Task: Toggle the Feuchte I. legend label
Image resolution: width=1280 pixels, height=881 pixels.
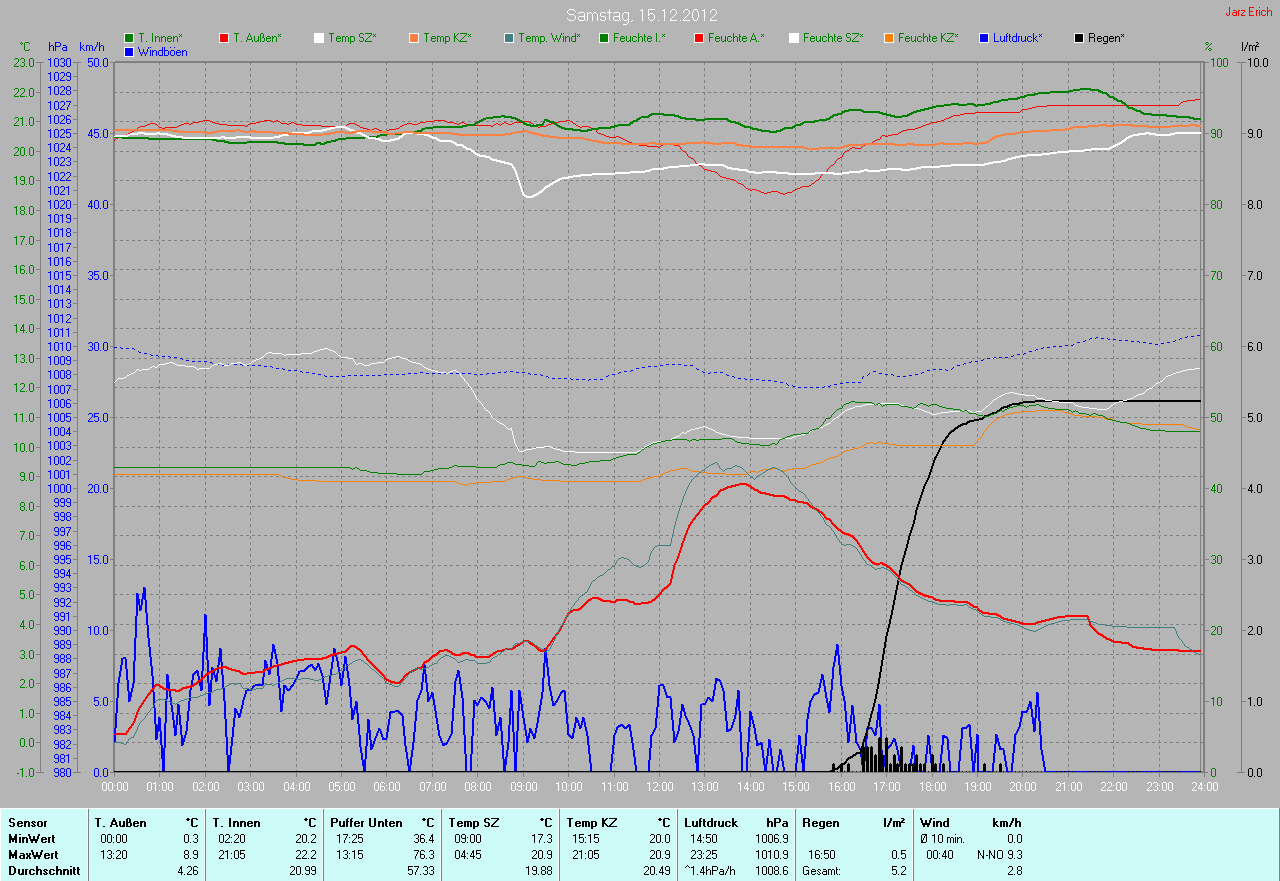Action: (639, 38)
